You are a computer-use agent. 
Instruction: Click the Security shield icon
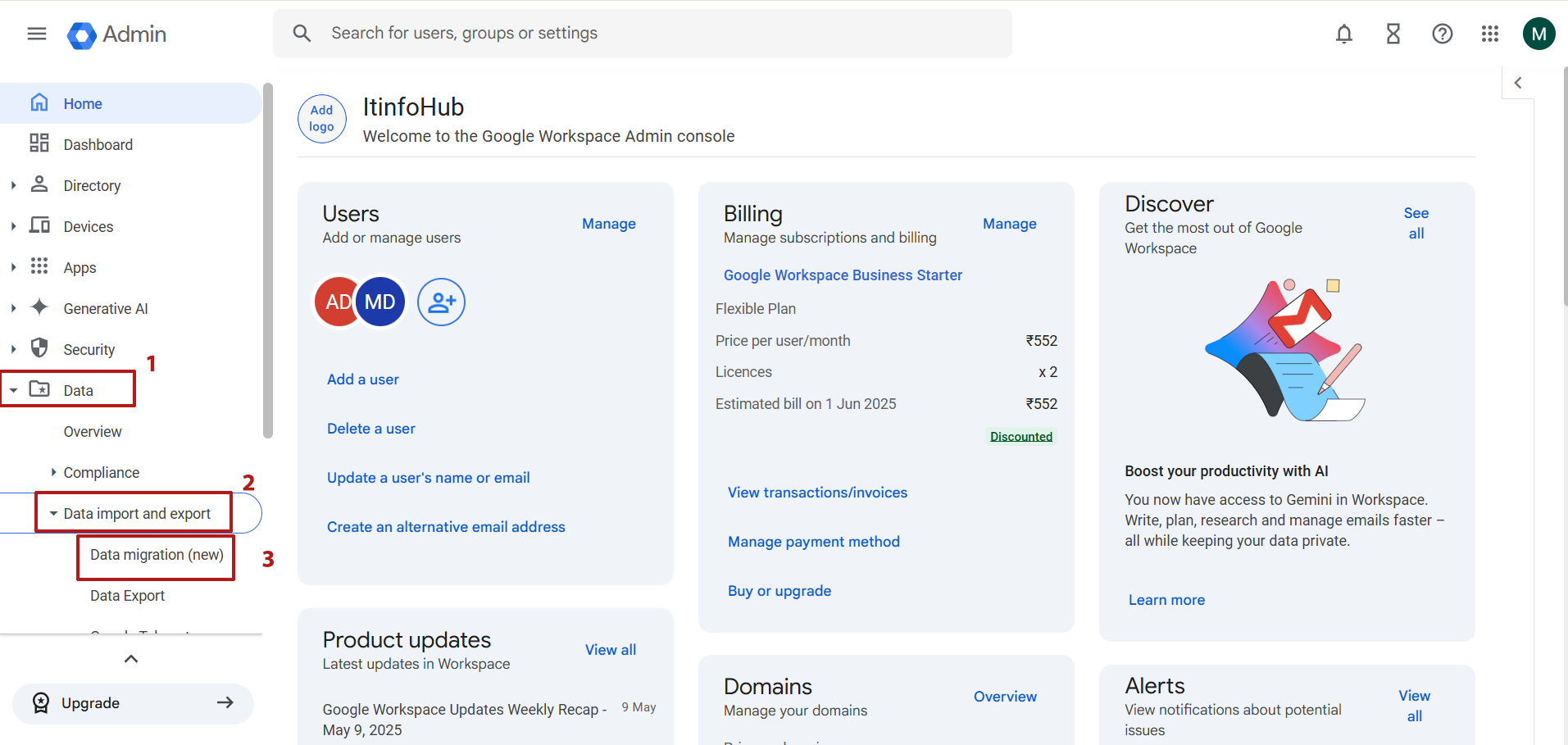tap(39, 348)
